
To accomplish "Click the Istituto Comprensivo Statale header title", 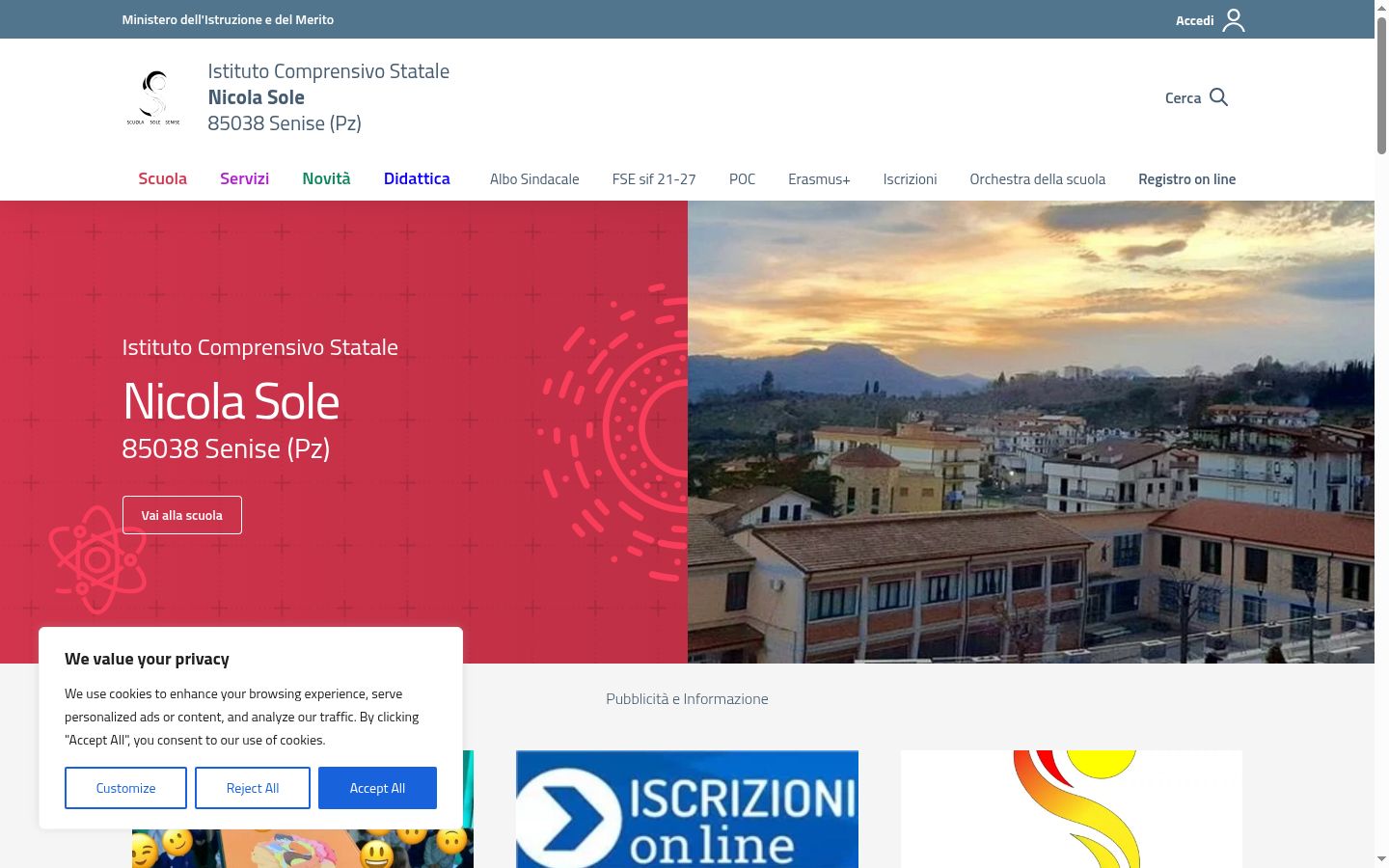I will (328, 71).
